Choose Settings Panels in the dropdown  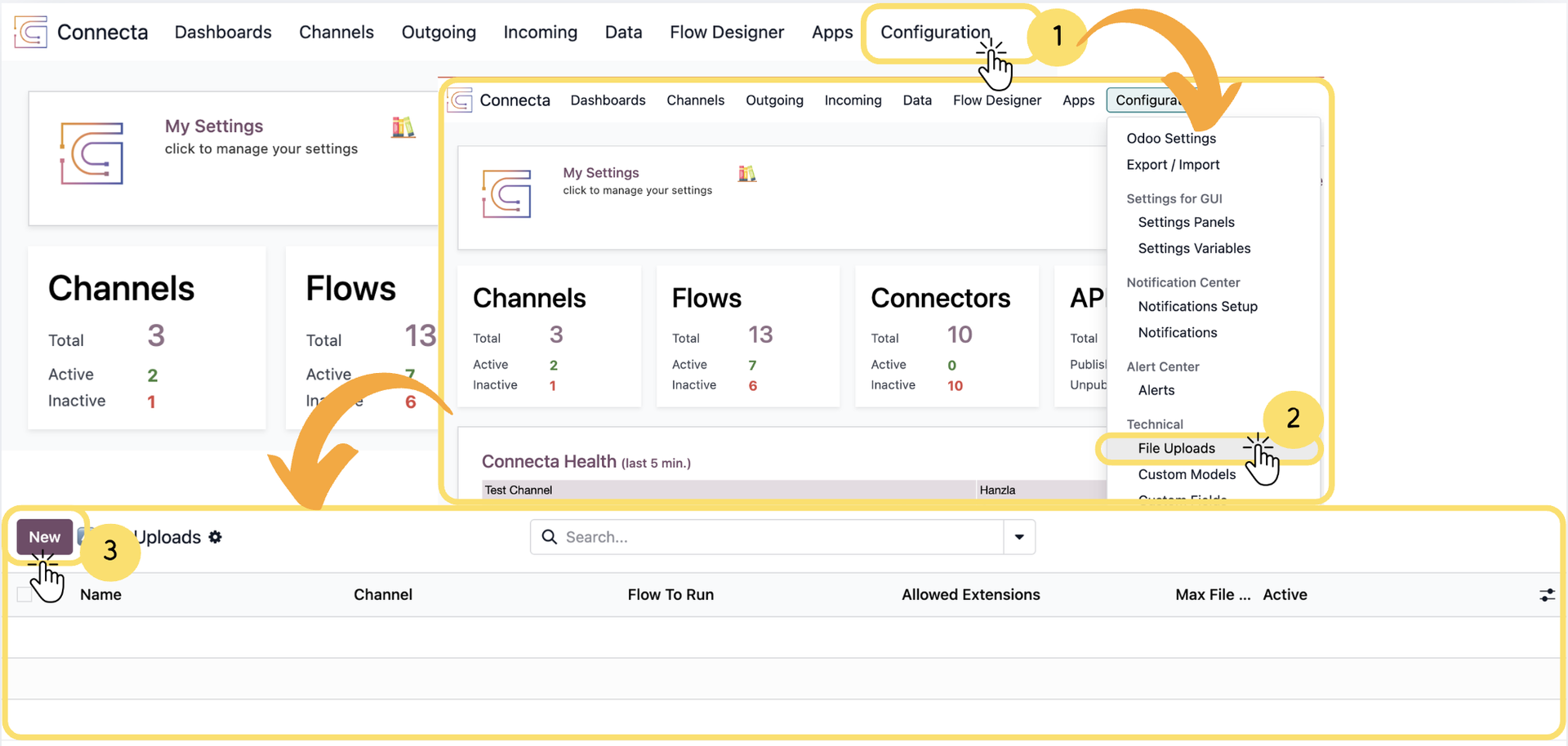tap(1186, 222)
